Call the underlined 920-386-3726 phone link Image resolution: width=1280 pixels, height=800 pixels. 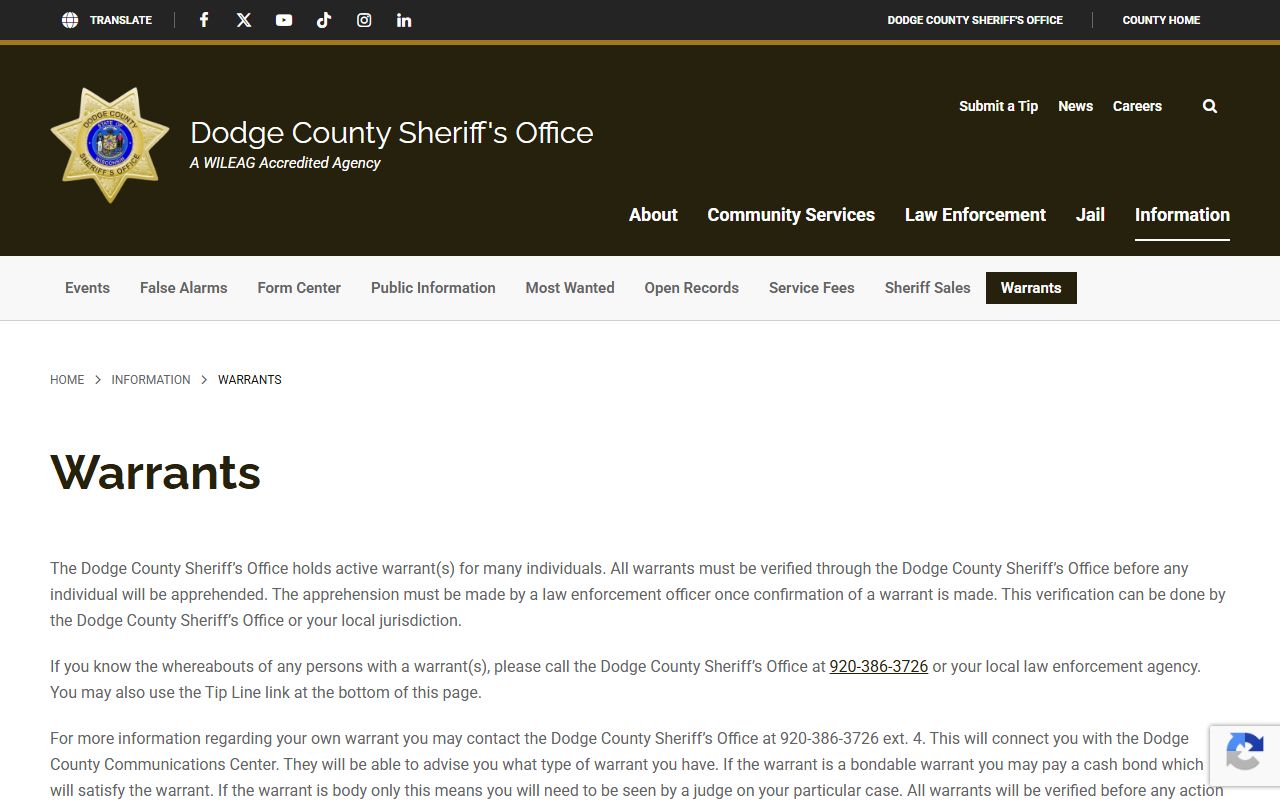click(879, 666)
